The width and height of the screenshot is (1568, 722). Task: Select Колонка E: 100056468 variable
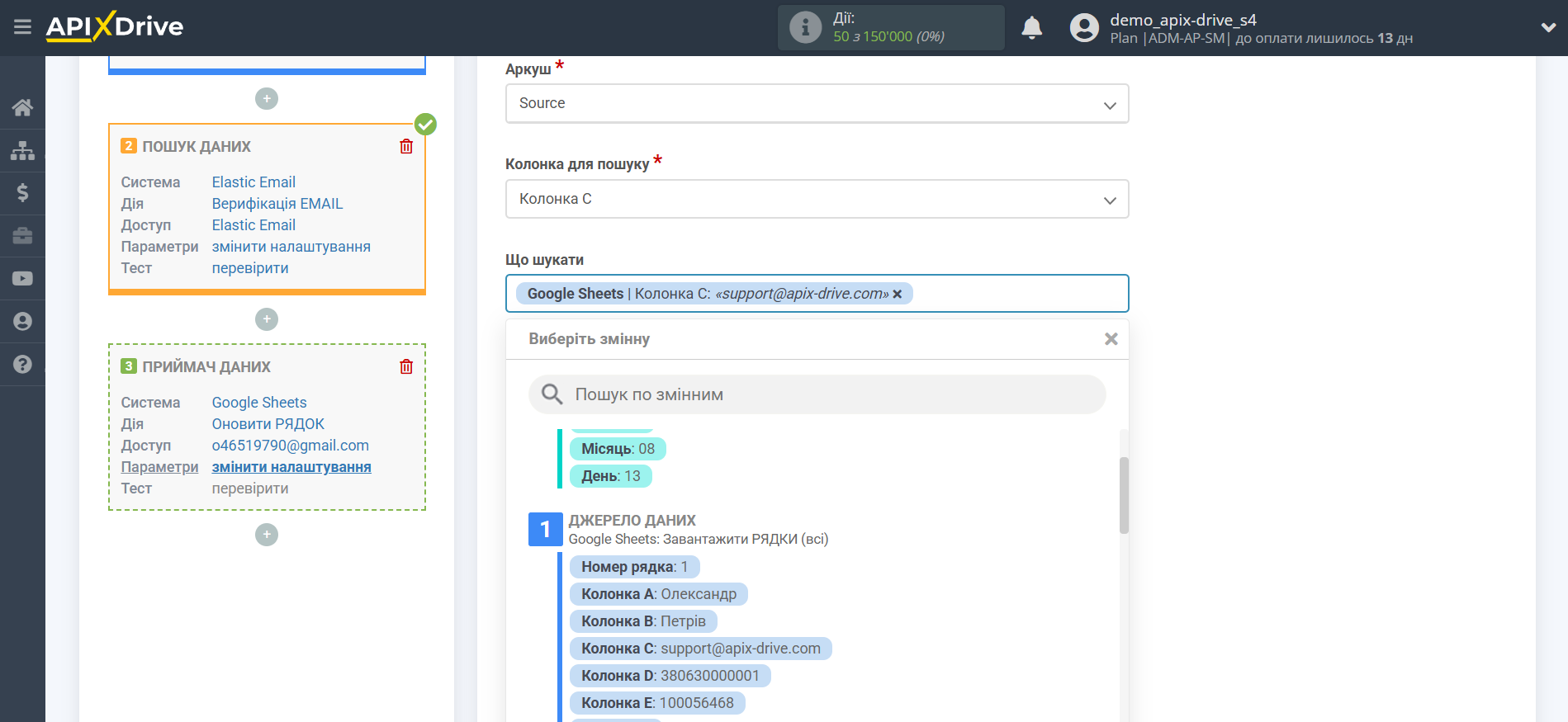(x=657, y=703)
